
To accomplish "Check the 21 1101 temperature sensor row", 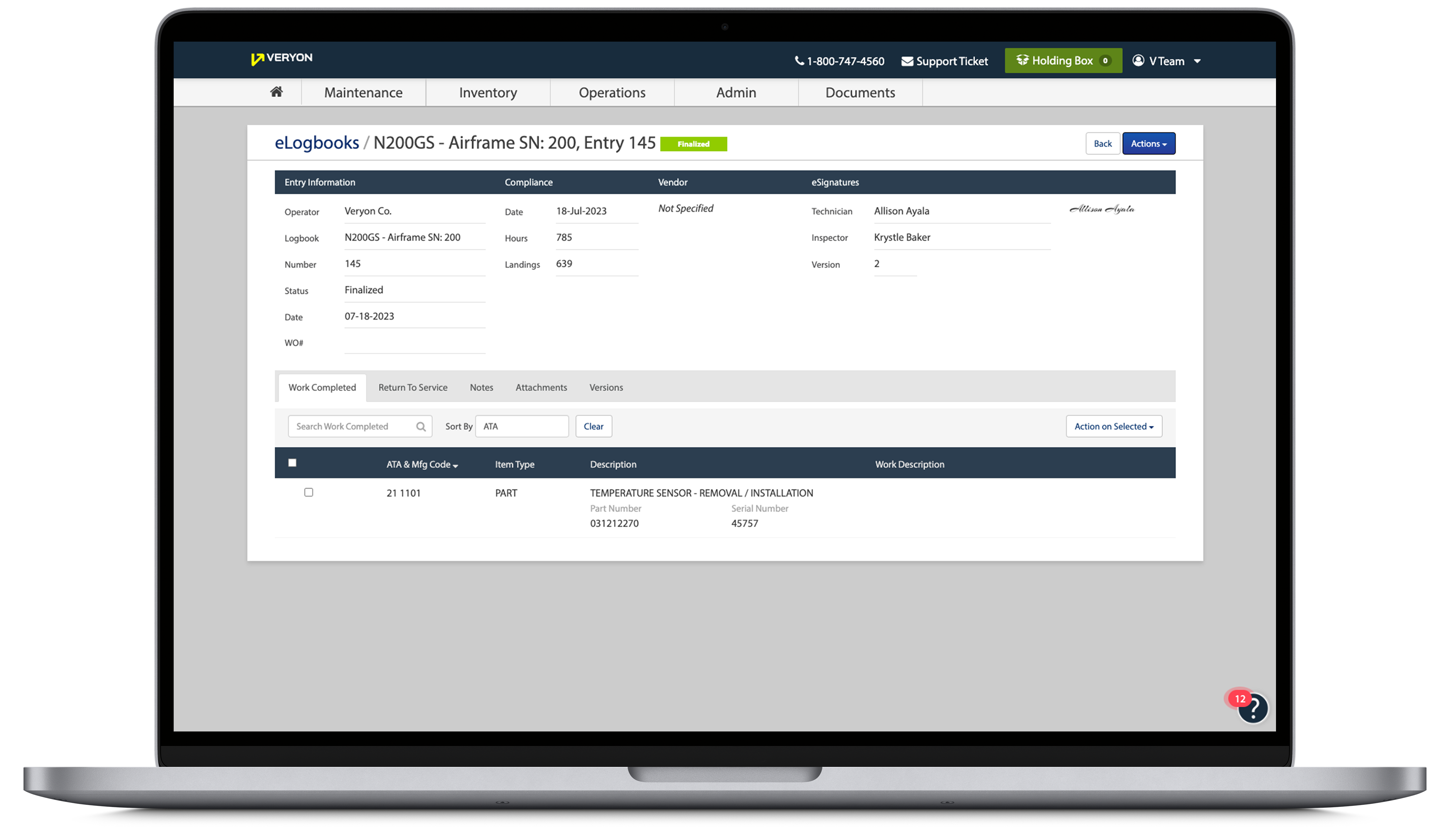I will point(309,492).
